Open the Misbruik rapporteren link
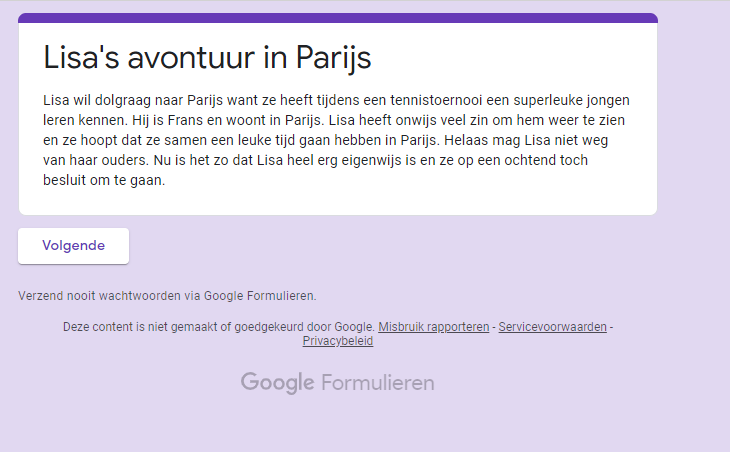This screenshot has width=730, height=452. click(x=434, y=327)
